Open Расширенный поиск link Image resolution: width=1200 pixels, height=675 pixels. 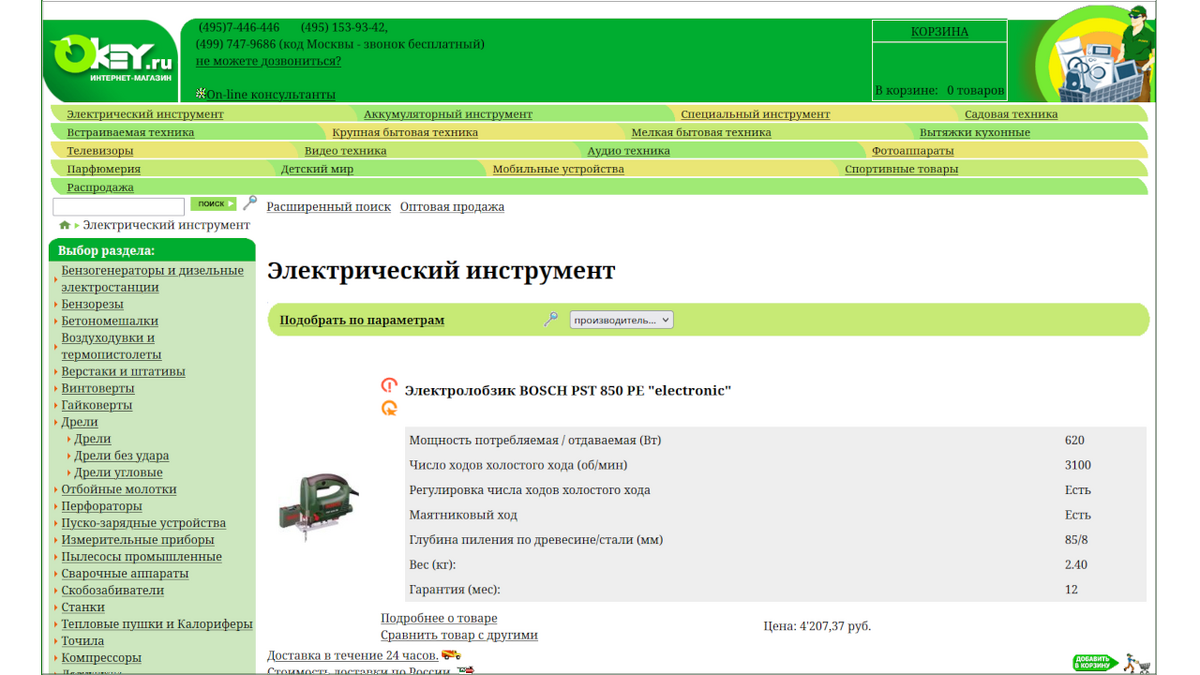328,207
